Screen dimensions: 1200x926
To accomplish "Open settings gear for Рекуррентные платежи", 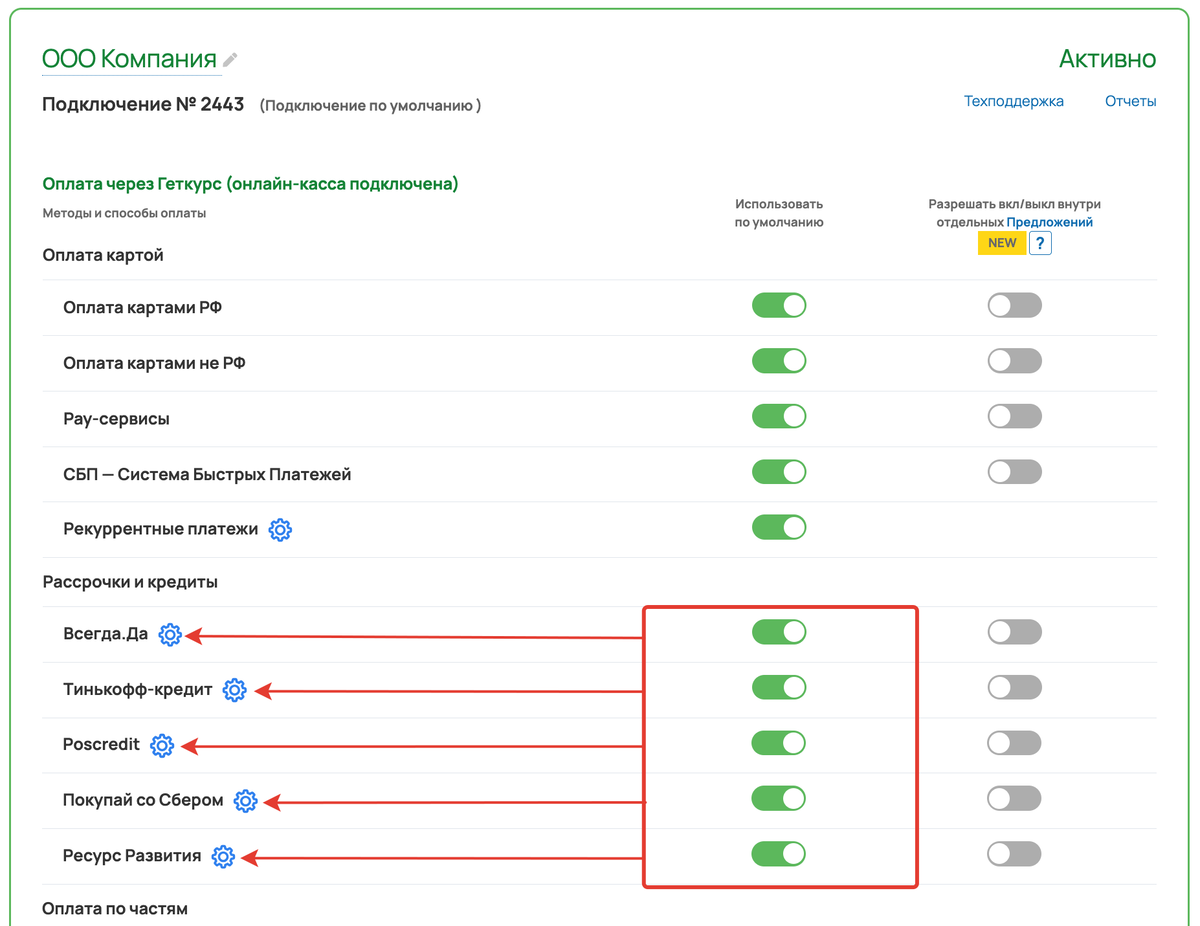I will pyautogui.click(x=280, y=529).
